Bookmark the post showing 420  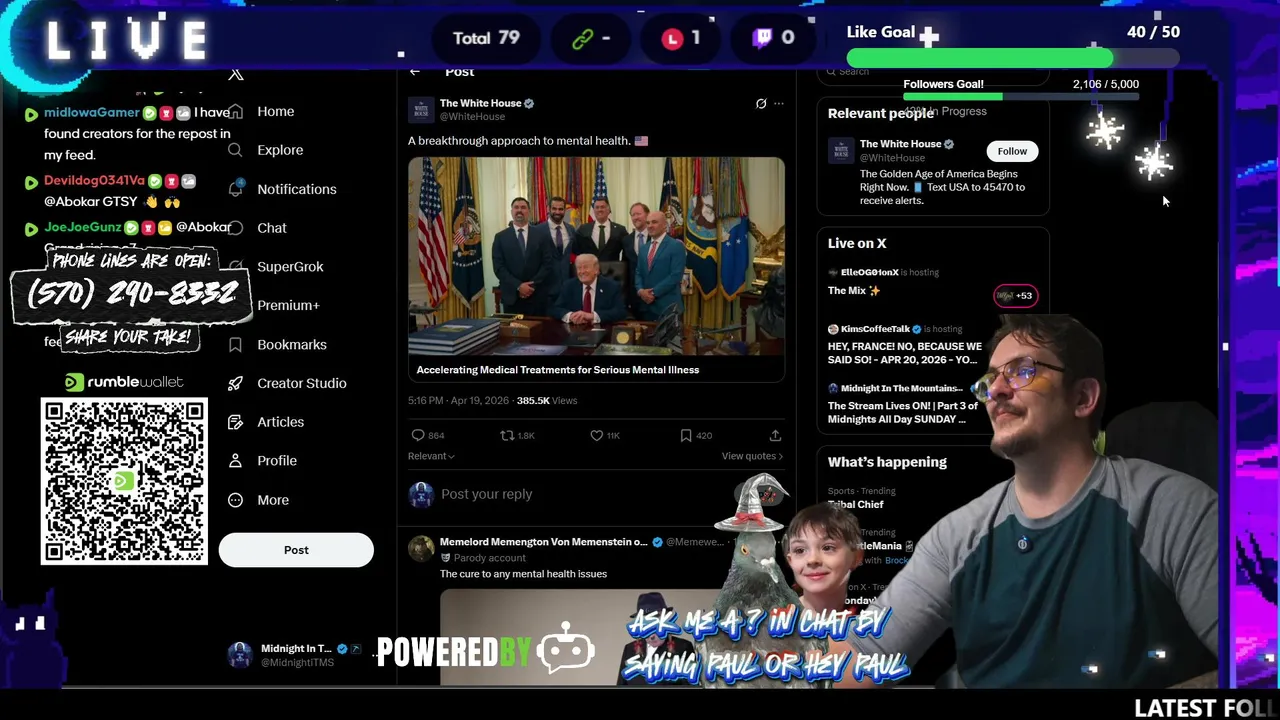click(686, 435)
